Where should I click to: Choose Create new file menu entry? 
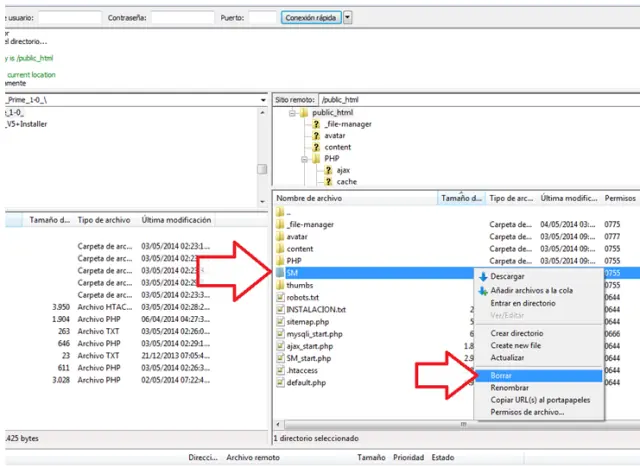539,345
